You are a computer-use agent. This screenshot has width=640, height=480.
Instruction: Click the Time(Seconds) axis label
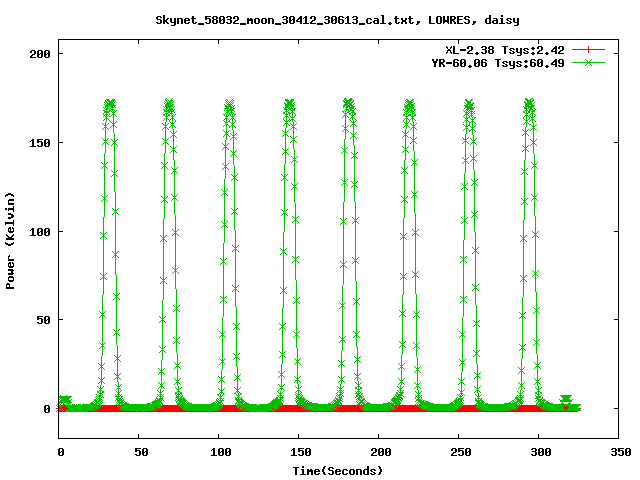click(x=338, y=471)
